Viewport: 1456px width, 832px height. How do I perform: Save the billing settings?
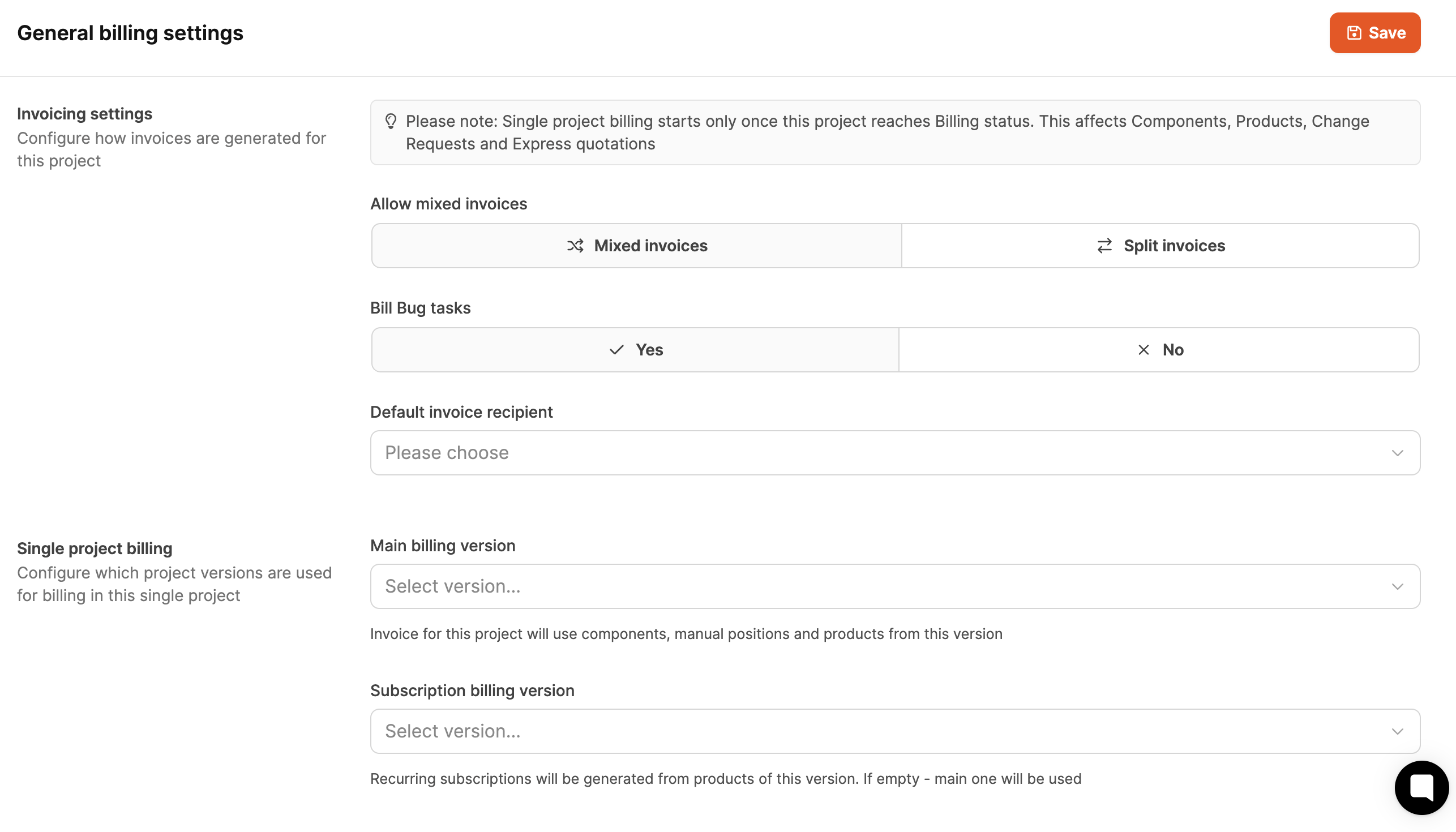(1375, 33)
